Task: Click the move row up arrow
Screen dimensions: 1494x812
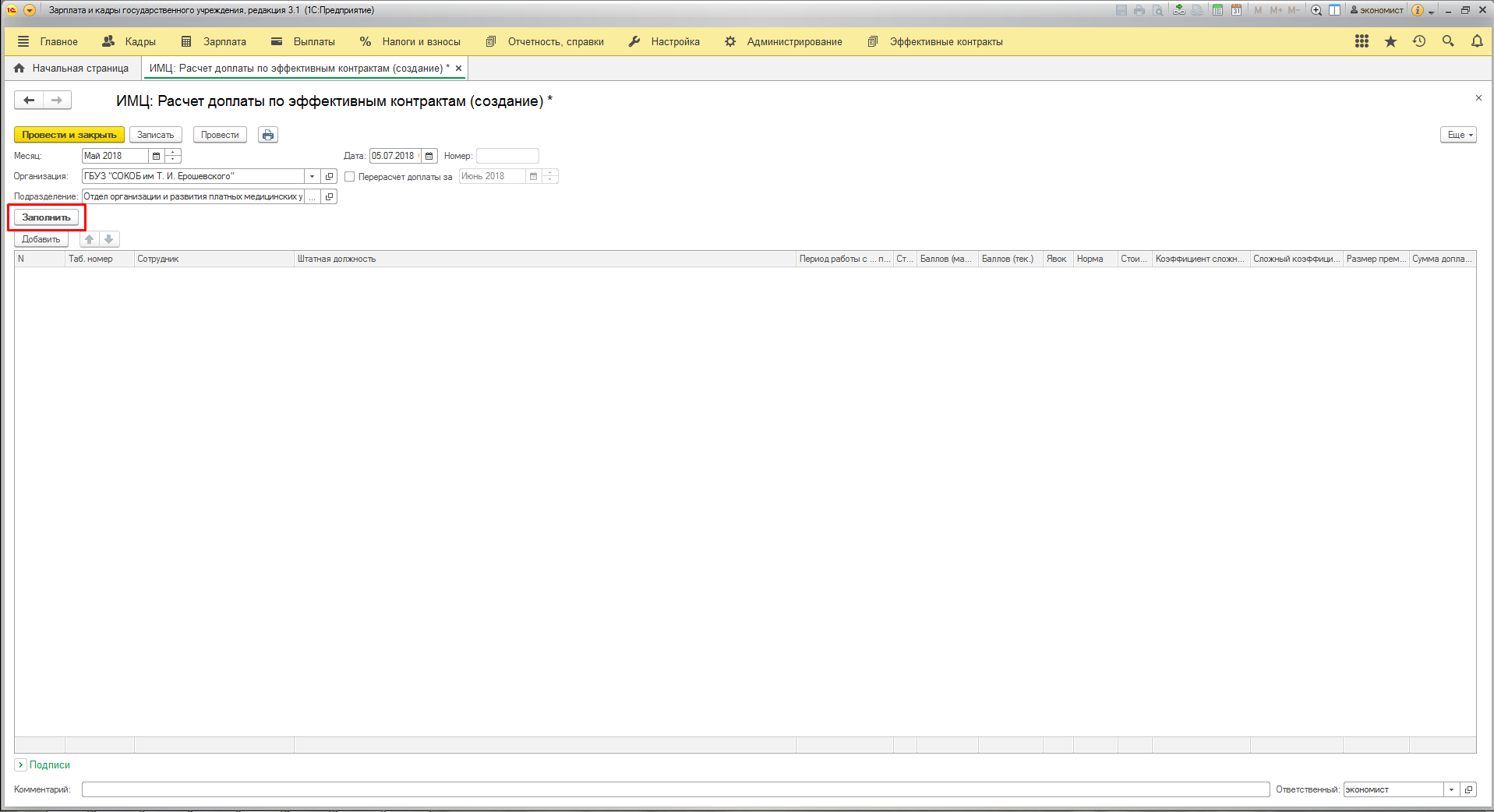Action: point(90,239)
